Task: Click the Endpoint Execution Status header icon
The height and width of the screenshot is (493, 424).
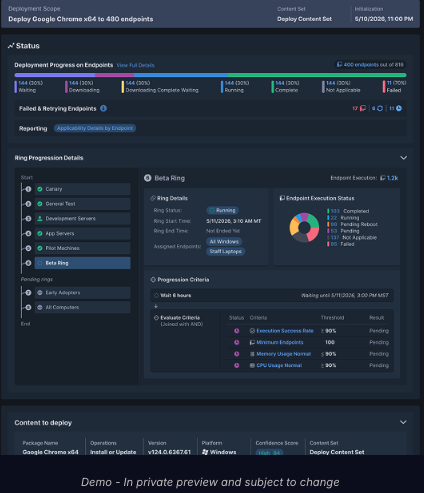Action: [282, 198]
